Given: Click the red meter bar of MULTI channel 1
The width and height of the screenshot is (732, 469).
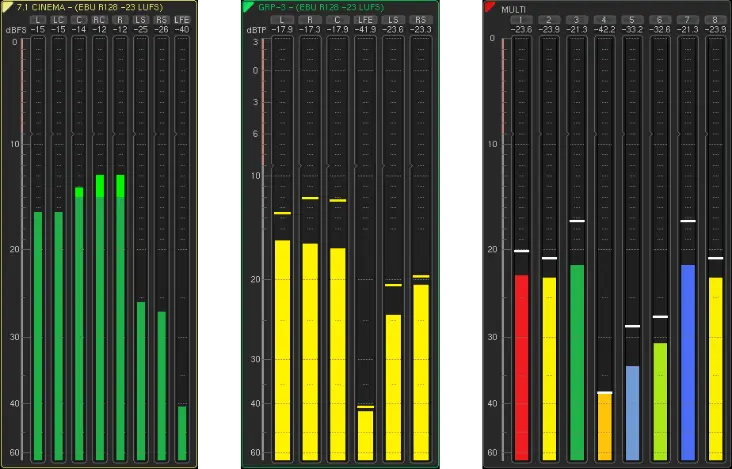Looking at the screenshot, I should (521, 365).
